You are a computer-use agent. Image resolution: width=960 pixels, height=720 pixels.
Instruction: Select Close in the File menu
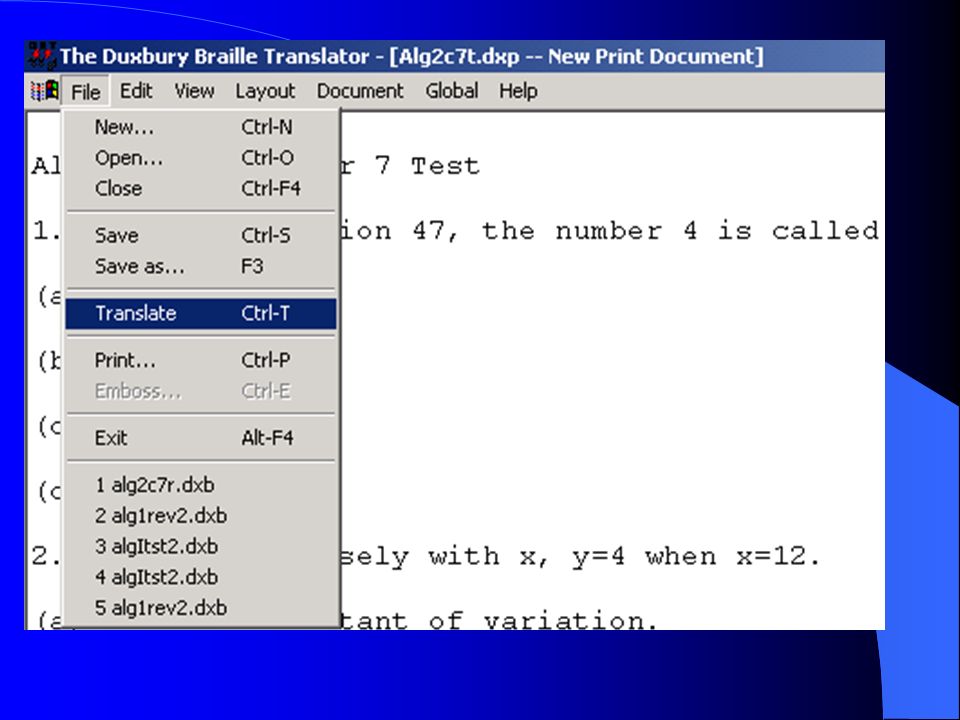coord(201,189)
